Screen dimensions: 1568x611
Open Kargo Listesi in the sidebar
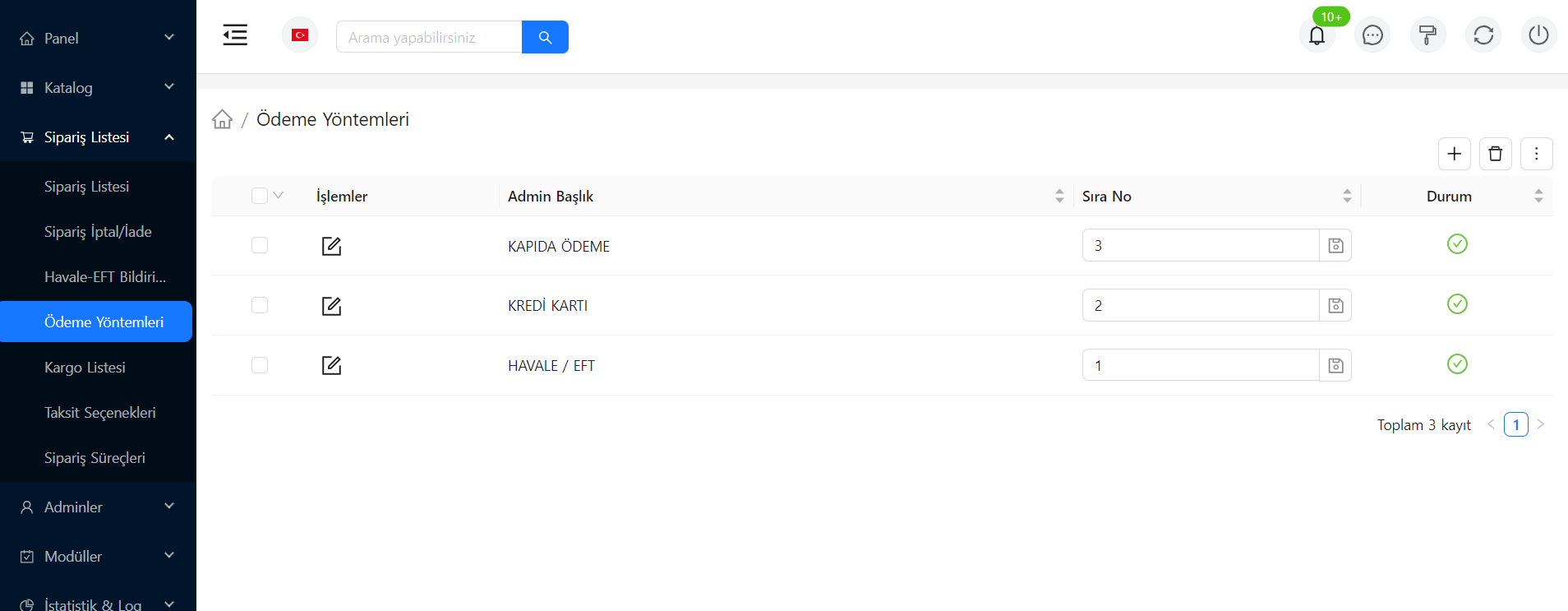coord(85,368)
